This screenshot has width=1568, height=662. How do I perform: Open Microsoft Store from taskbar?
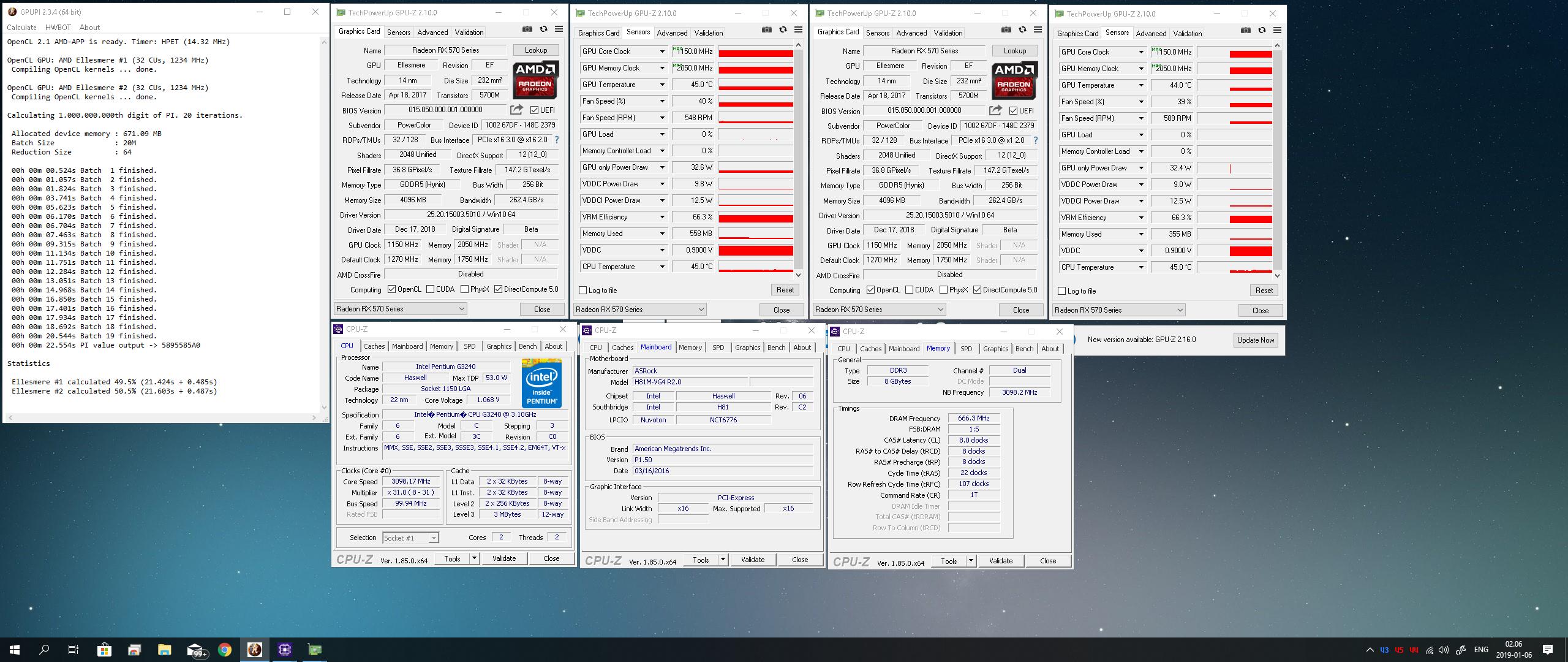104,650
